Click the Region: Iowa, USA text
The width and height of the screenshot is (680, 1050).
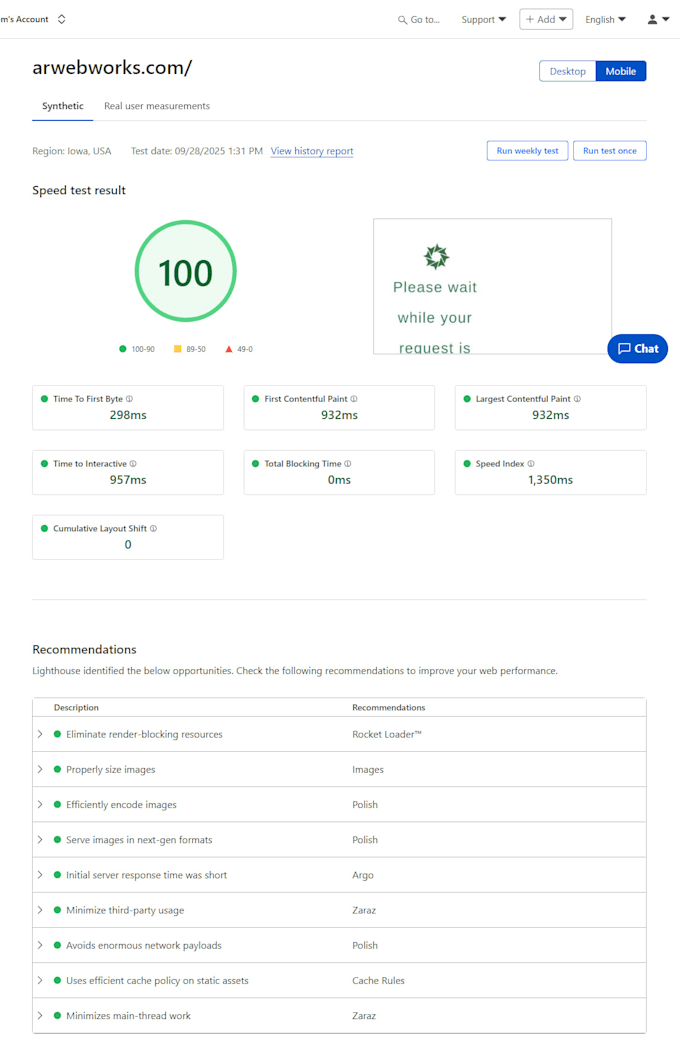(72, 151)
